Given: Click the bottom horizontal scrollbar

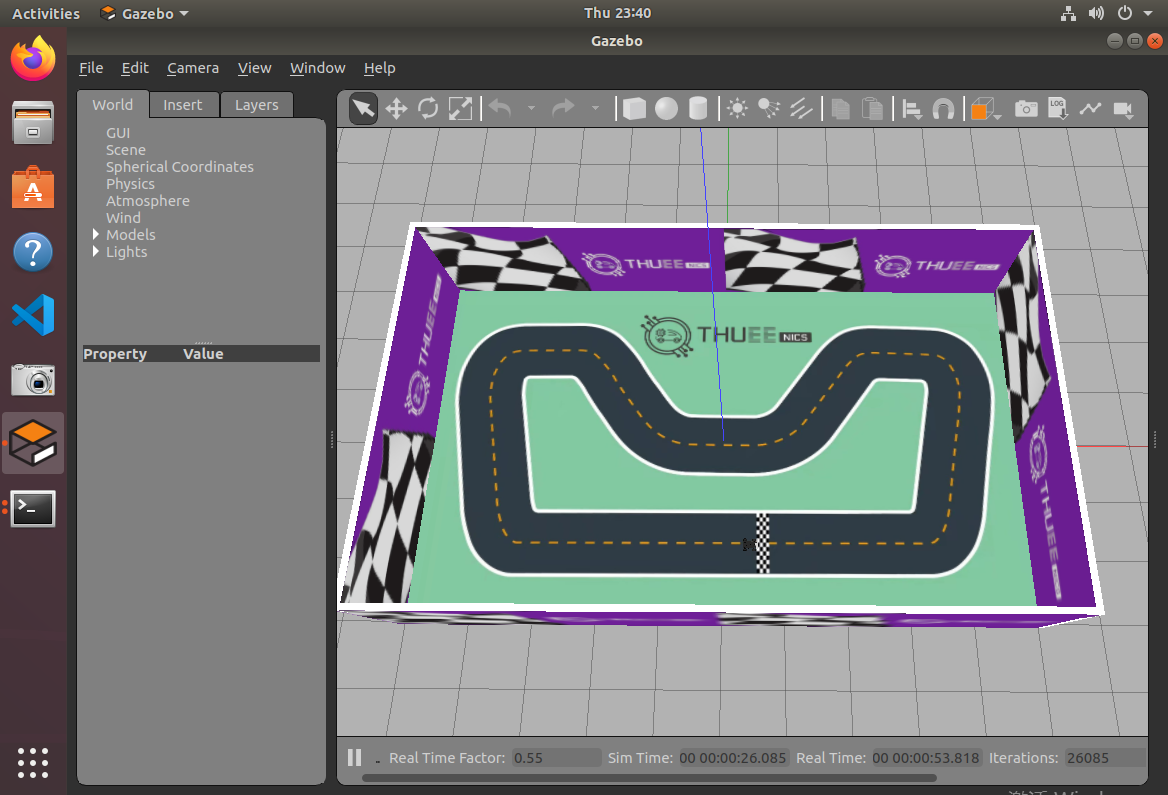Looking at the screenshot, I should pos(649,778).
